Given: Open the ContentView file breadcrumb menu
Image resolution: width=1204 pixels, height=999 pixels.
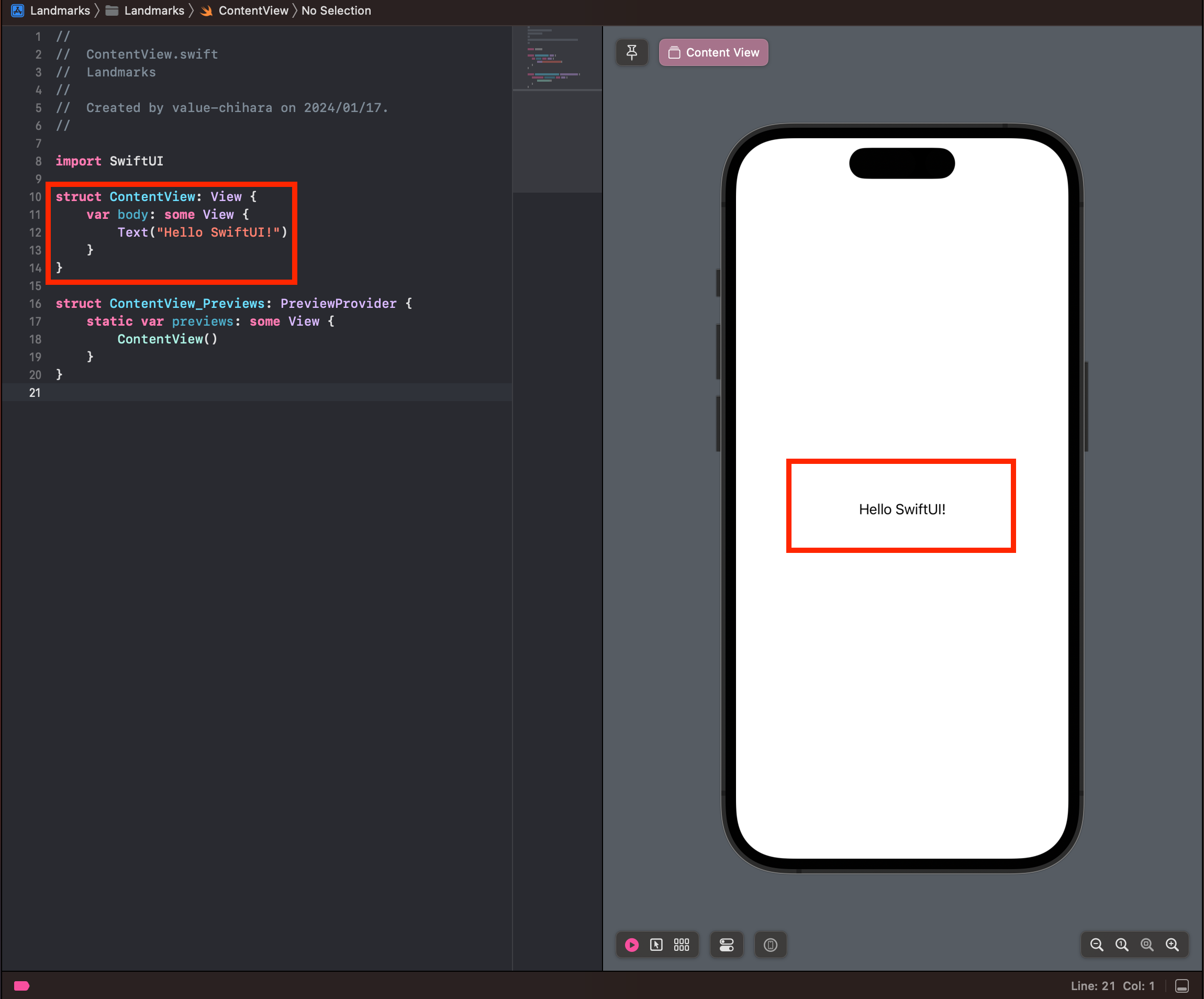Looking at the screenshot, I should click(253, 10).
